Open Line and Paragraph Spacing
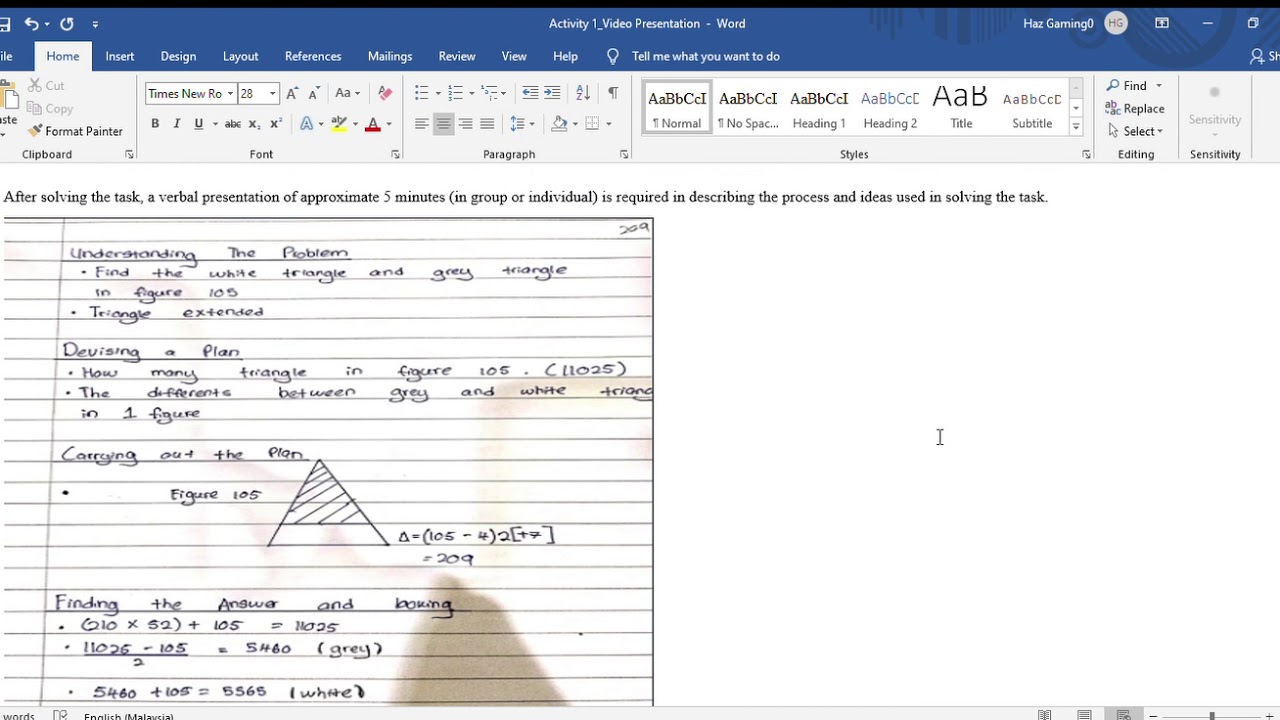This screenshot has height=720, width=1280. [x=517, y=124]
